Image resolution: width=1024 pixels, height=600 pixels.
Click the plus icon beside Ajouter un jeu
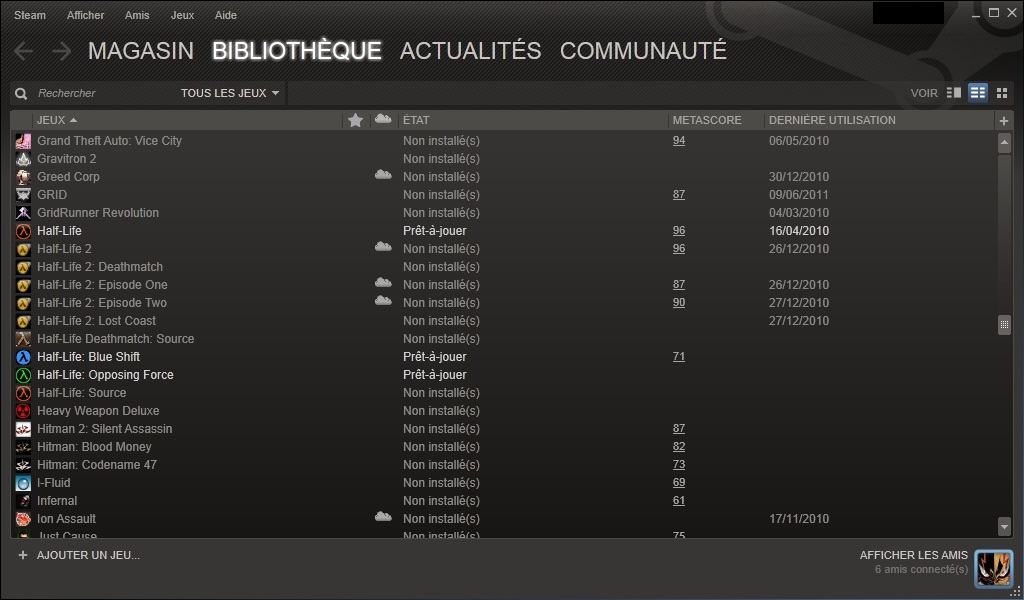[23, 555]
